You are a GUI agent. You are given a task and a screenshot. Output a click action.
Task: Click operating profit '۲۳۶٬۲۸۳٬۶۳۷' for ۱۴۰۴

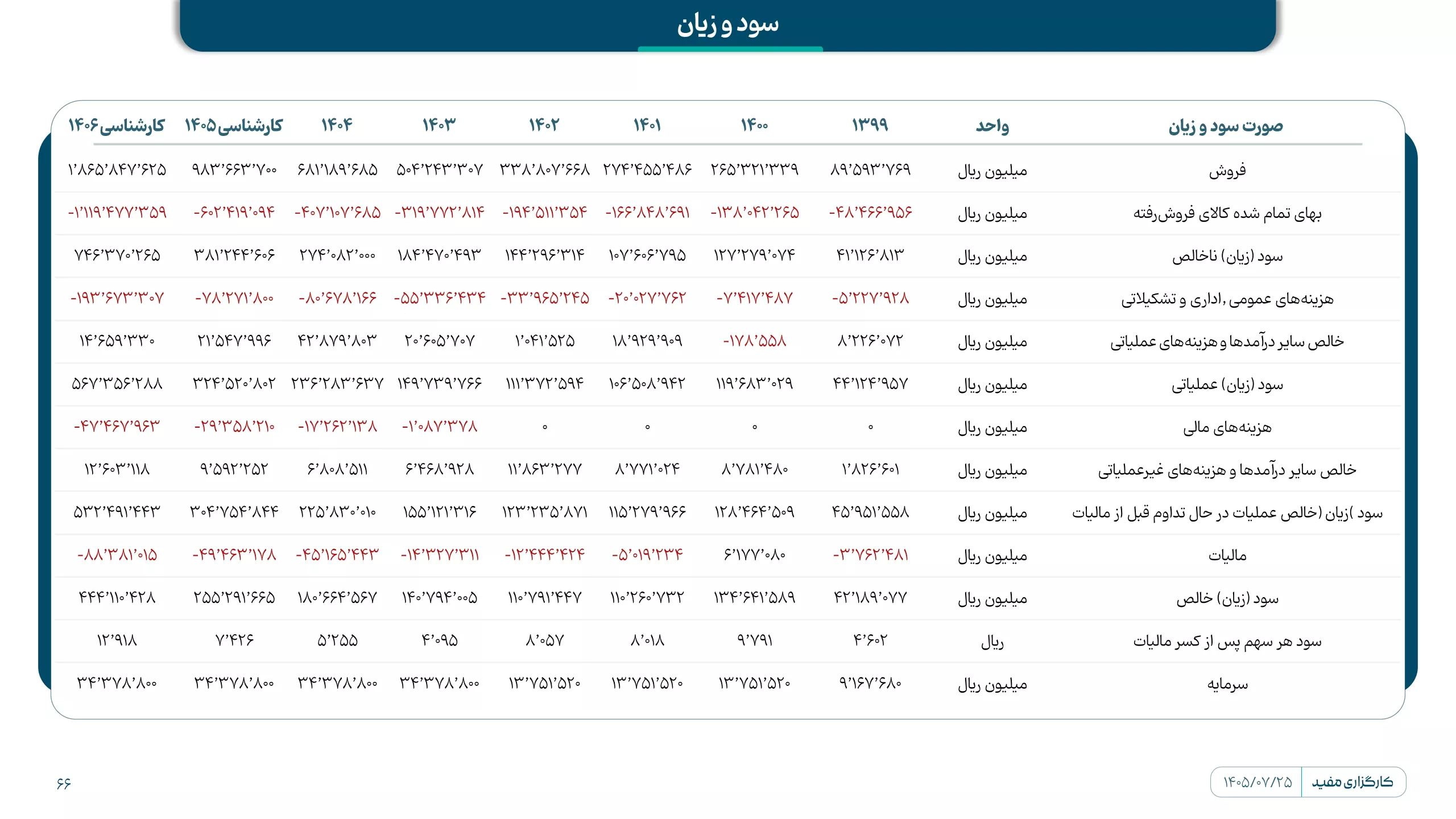(337, 384)
